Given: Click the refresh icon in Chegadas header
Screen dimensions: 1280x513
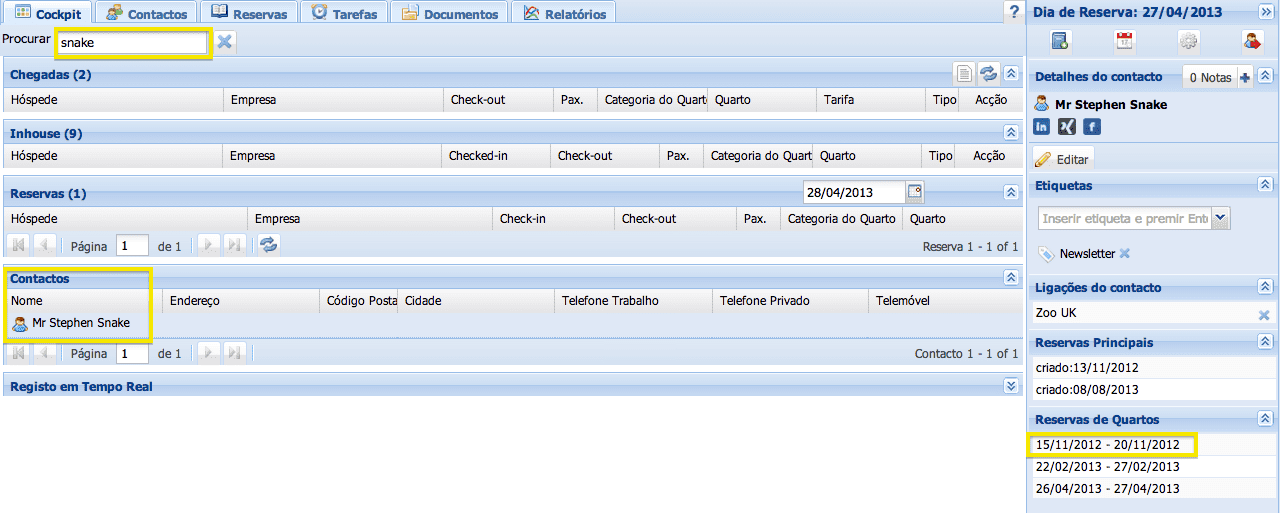Looking at the screenshot, I should [988, 73].
